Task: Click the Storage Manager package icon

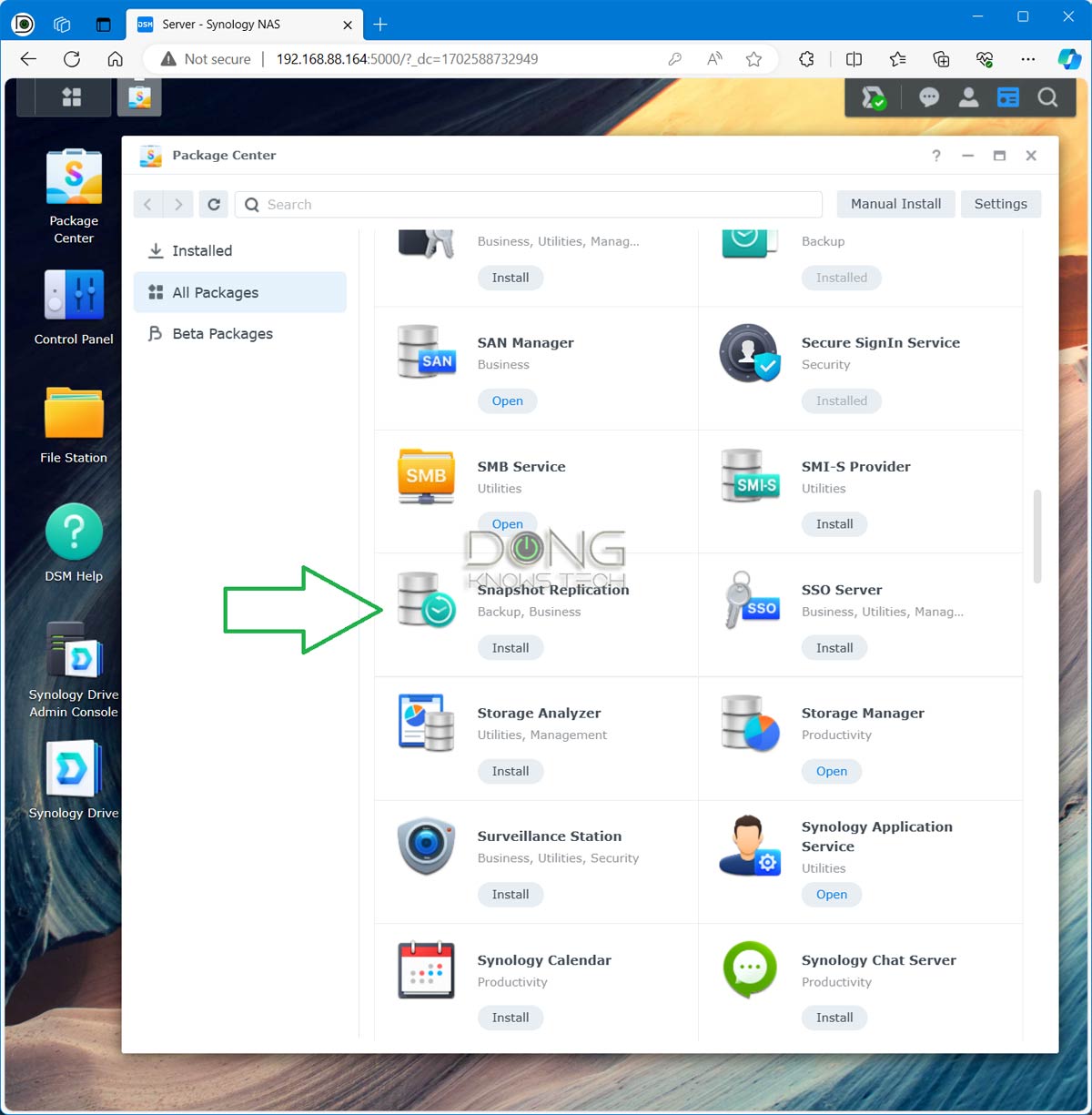Action: click(750, 722)
